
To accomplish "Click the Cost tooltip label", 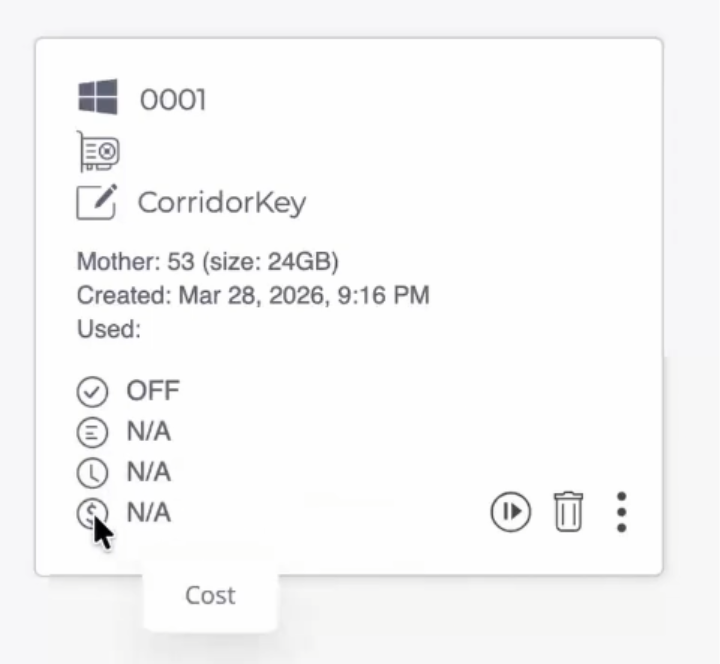I will [x=210, y=596].
